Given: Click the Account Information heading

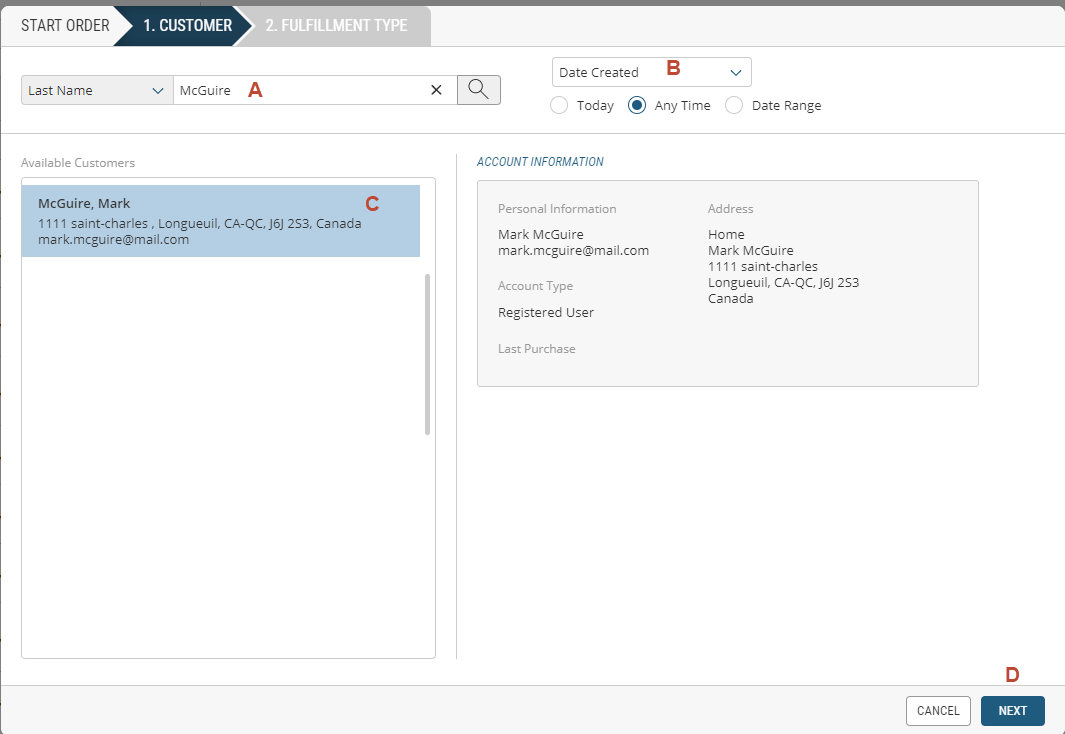Looking at the screenshot, I should 540,162.
